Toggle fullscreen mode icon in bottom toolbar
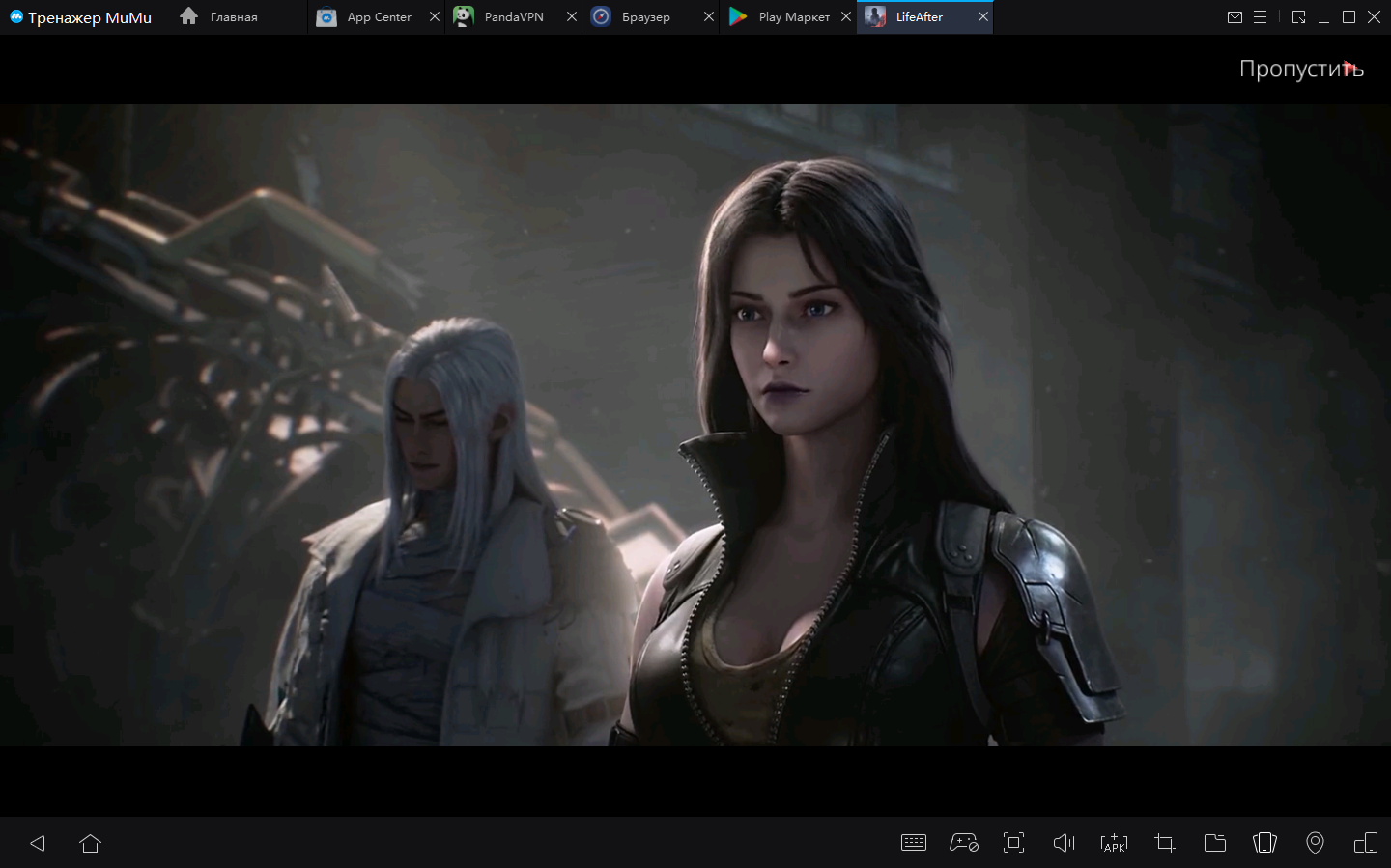The image size is (1391, 868). 1013,843
